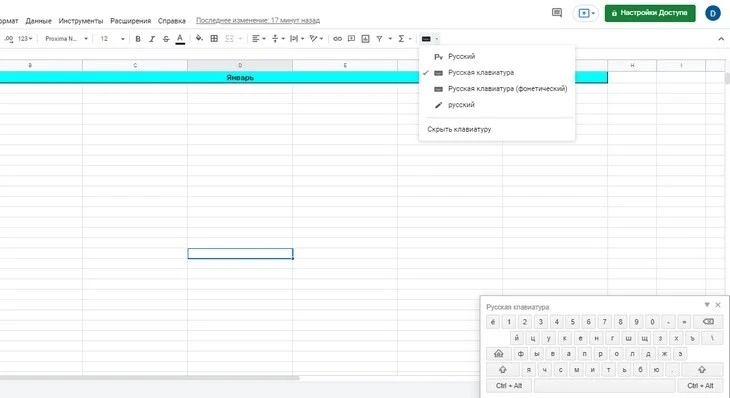Open the Данные menu
730x398 pixels.
[38, 21]
